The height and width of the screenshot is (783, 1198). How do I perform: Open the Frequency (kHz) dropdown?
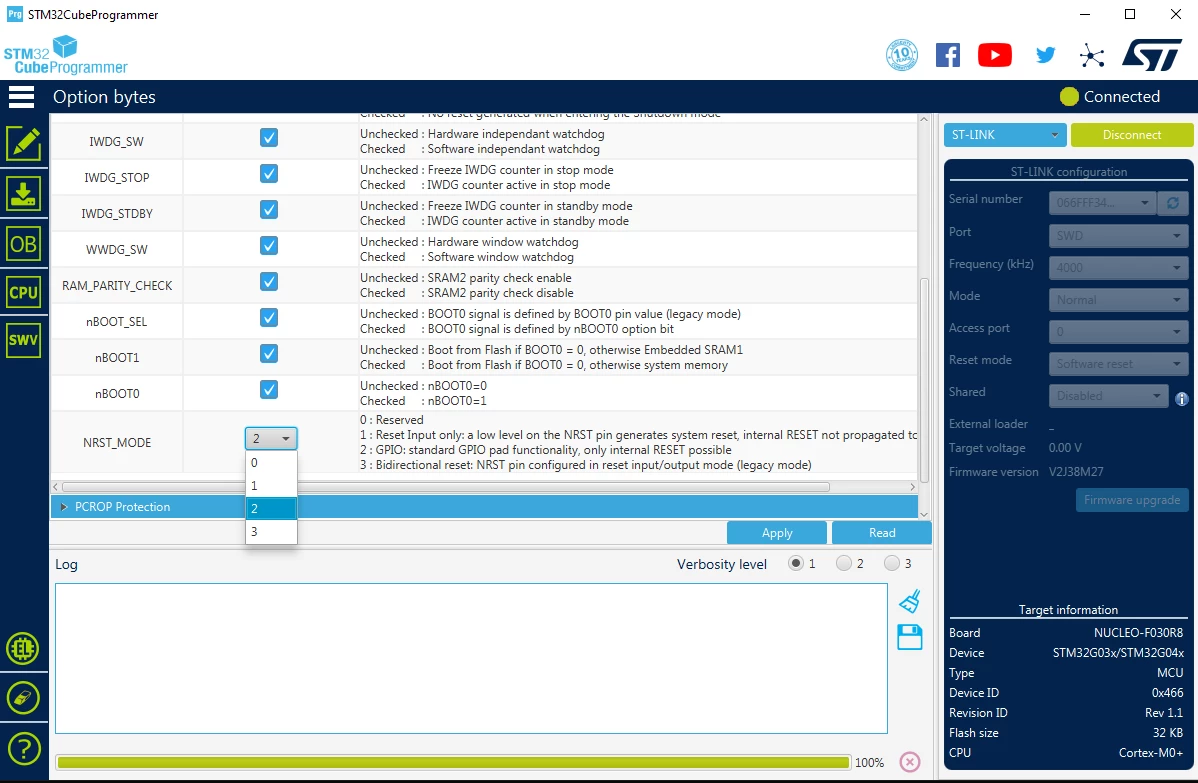[1118, 267]
